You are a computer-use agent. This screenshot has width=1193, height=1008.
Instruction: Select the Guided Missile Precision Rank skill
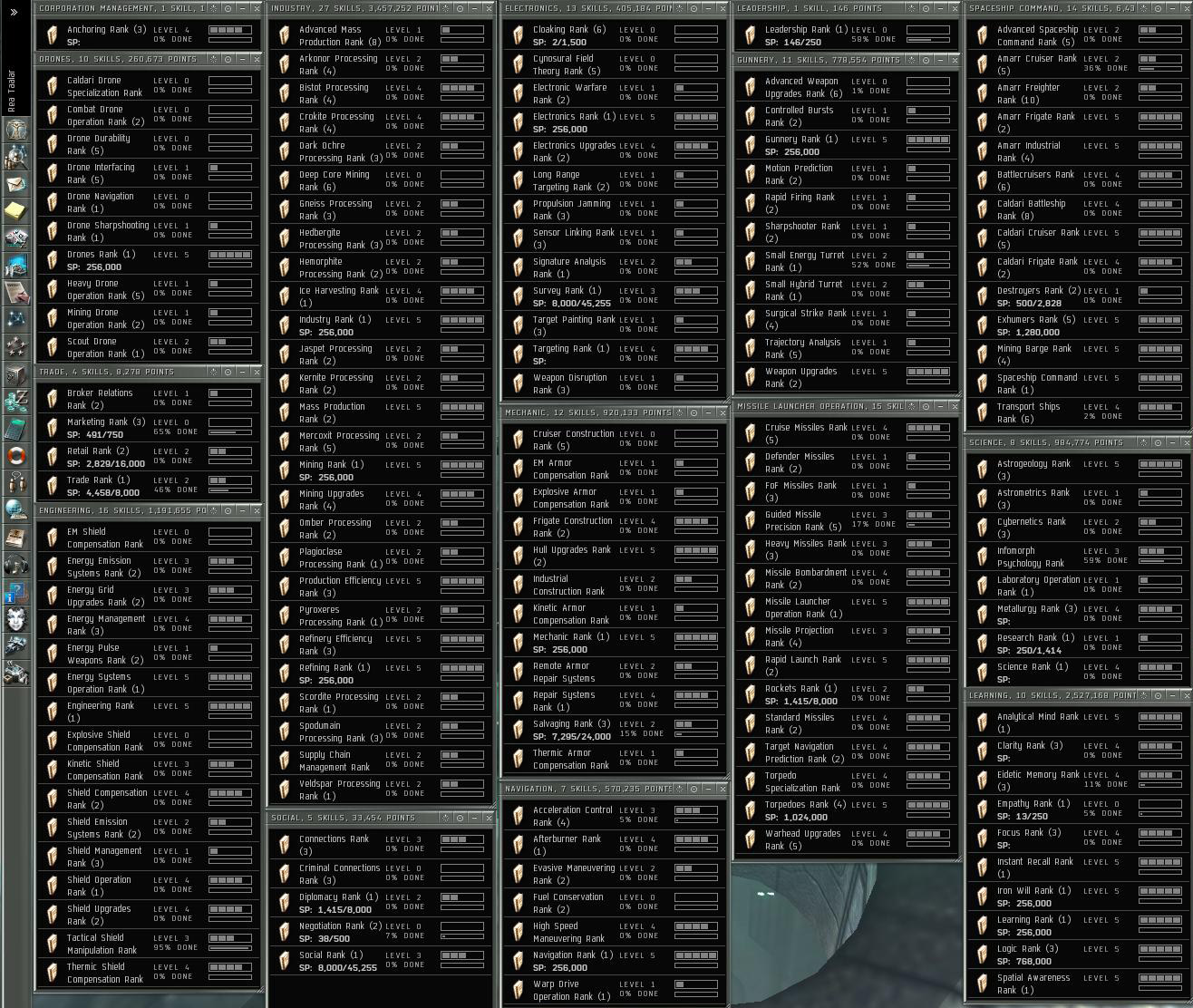coord(849,520)
